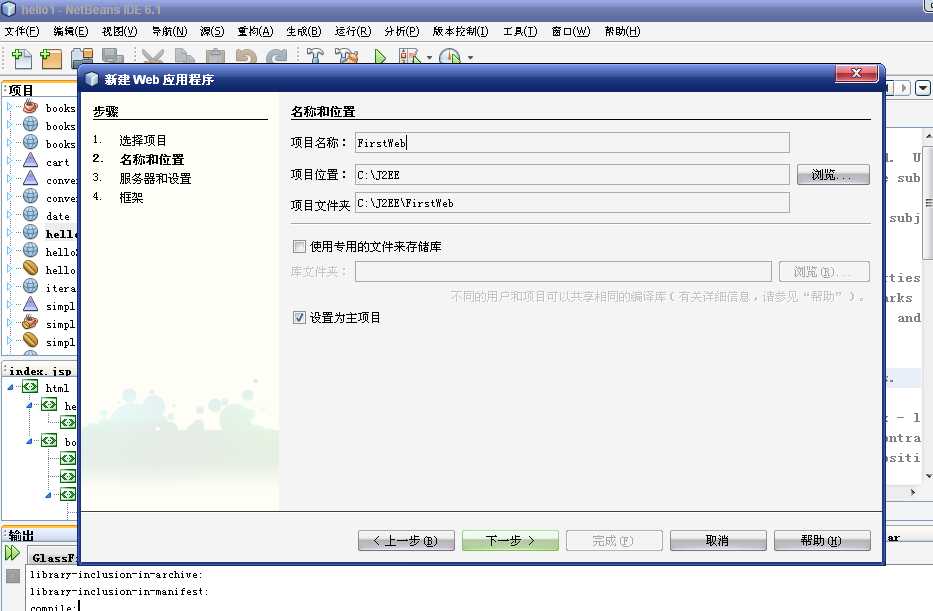Open the 帮助(H) menu

pos(622,31)
